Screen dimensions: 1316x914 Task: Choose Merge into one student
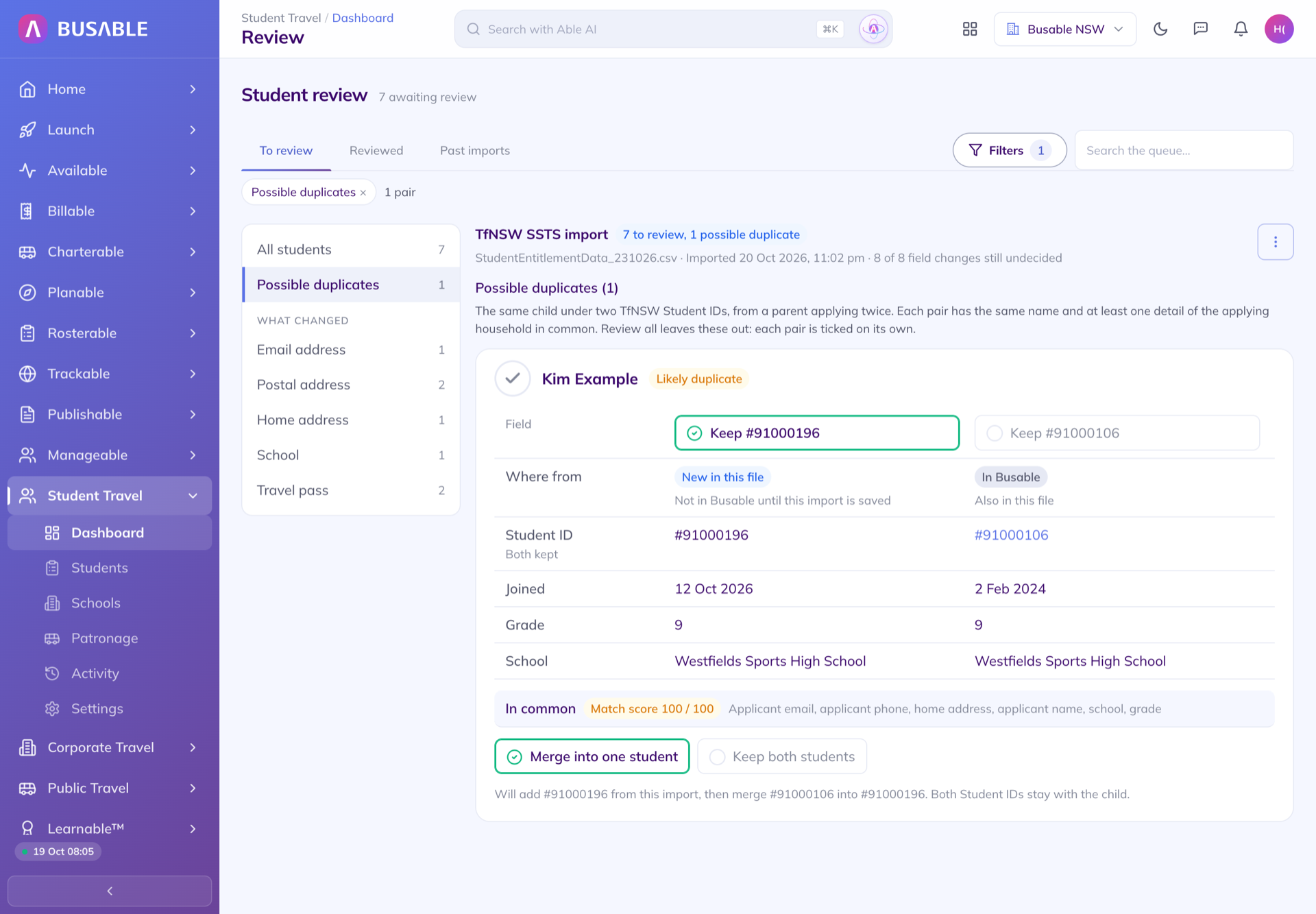[x=592, y=756]
